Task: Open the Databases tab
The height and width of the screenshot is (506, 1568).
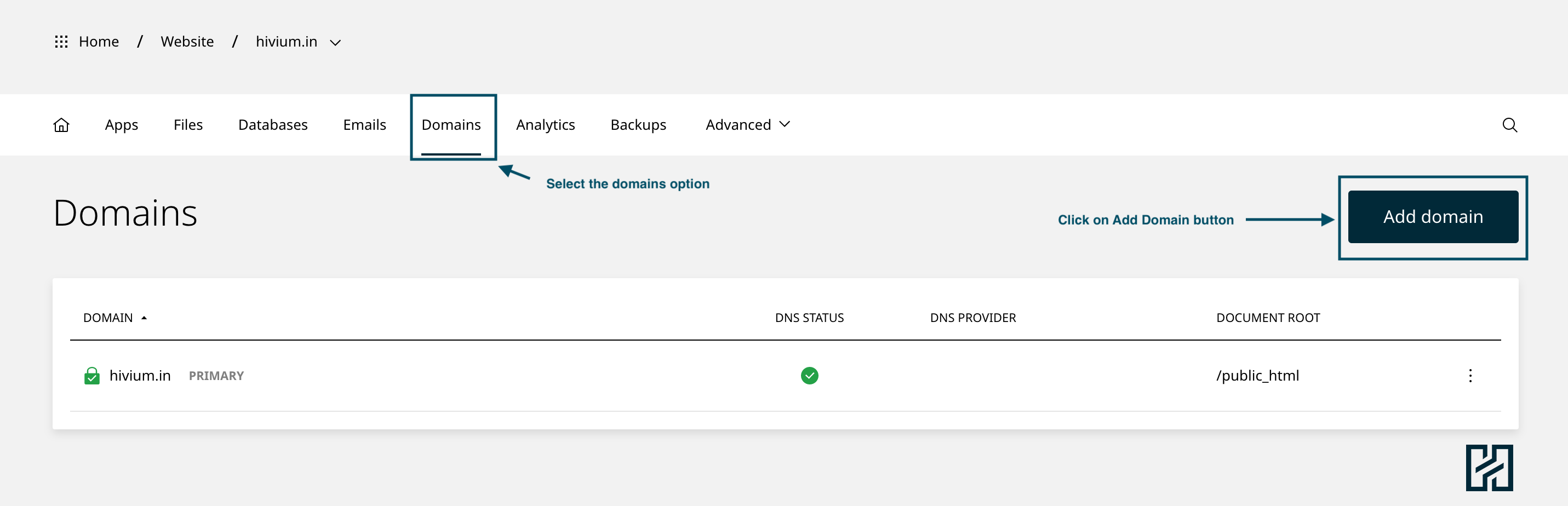Action: [x=273, y=125]
